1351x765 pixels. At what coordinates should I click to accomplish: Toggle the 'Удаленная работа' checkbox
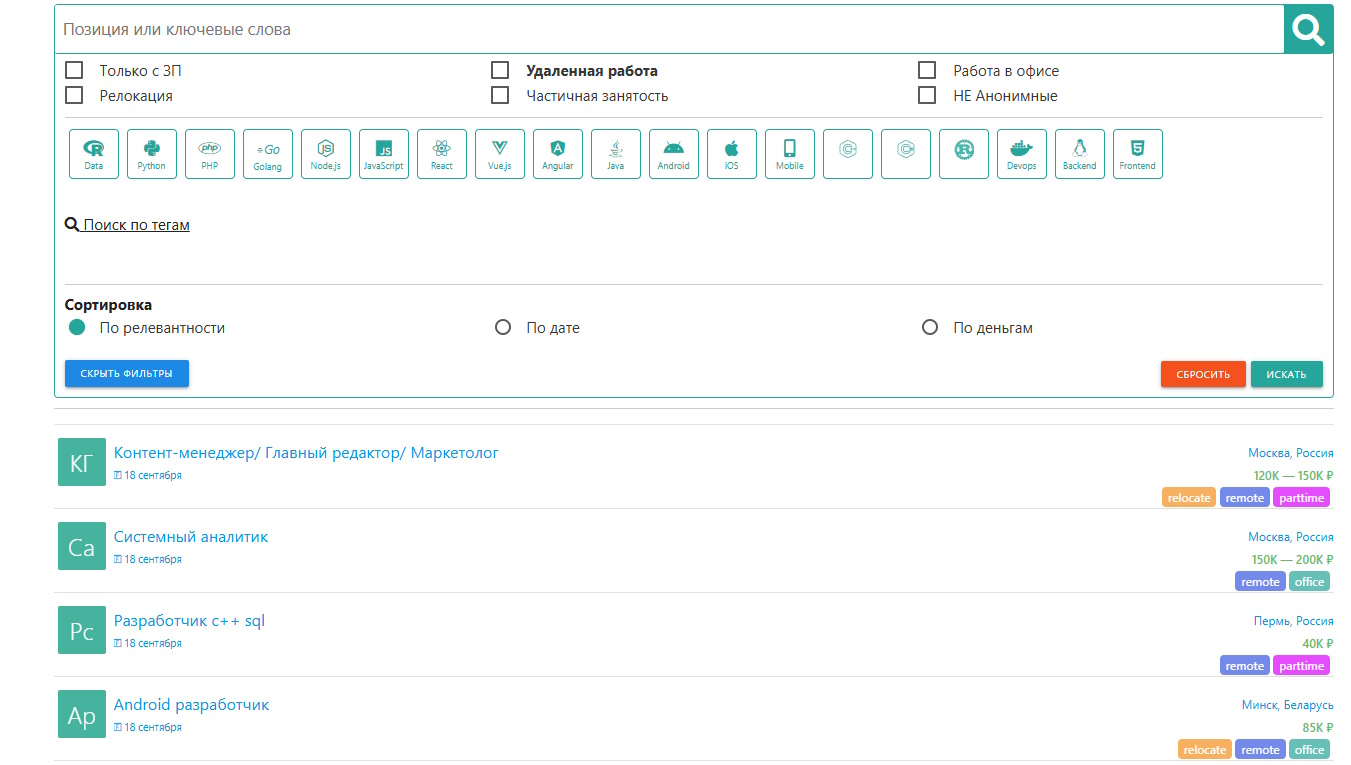[x=500, y=70]
